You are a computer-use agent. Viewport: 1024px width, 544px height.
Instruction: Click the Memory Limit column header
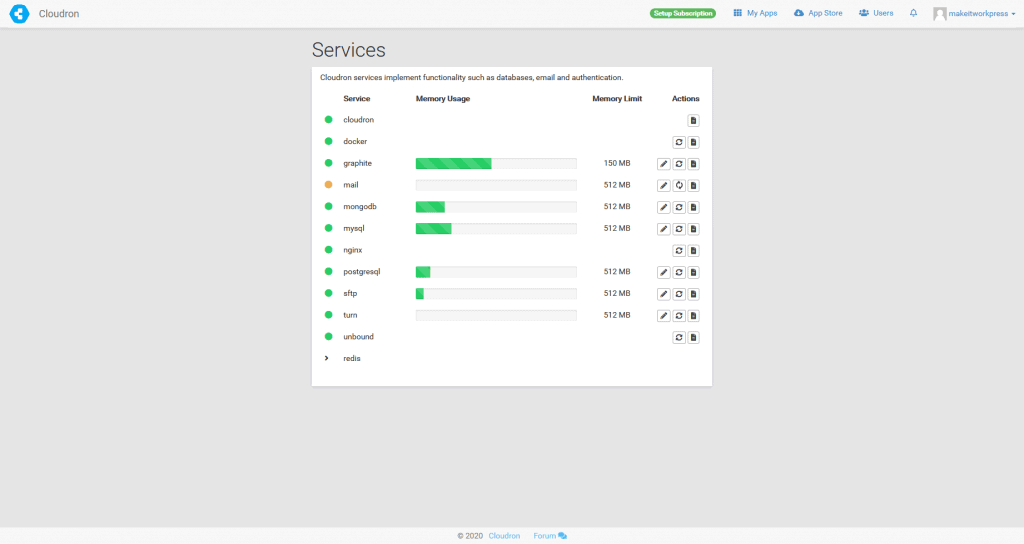click(x=617, y=99)
